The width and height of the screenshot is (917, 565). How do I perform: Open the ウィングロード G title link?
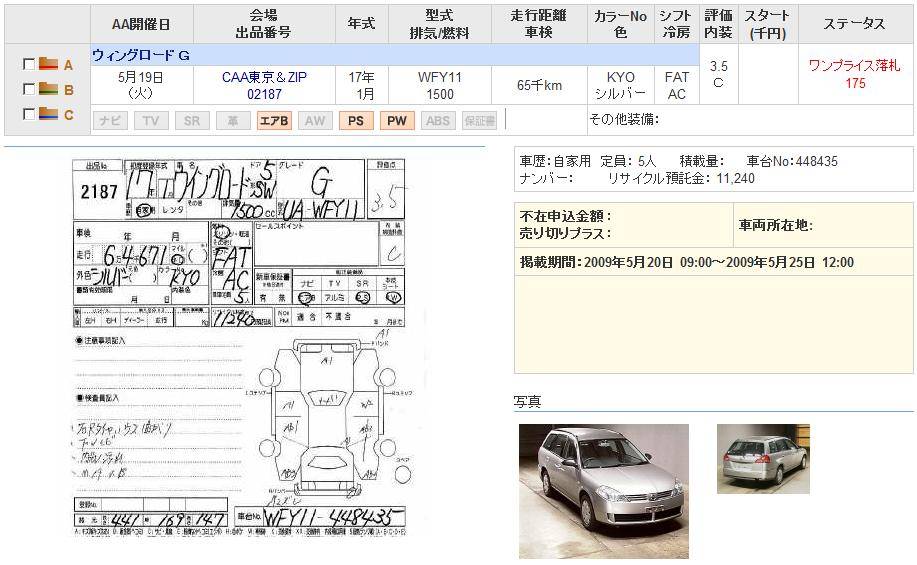tap(140, 56)
